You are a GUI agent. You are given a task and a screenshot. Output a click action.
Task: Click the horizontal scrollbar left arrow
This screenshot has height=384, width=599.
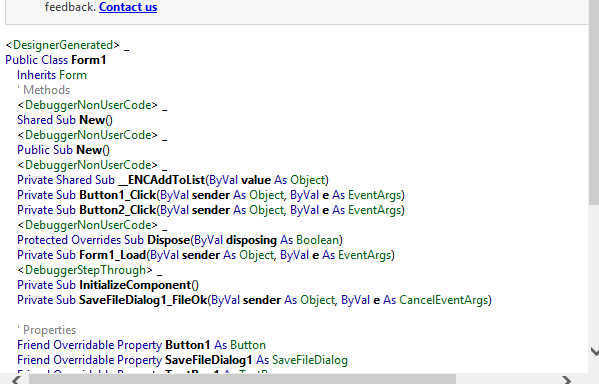pos(16,380)
